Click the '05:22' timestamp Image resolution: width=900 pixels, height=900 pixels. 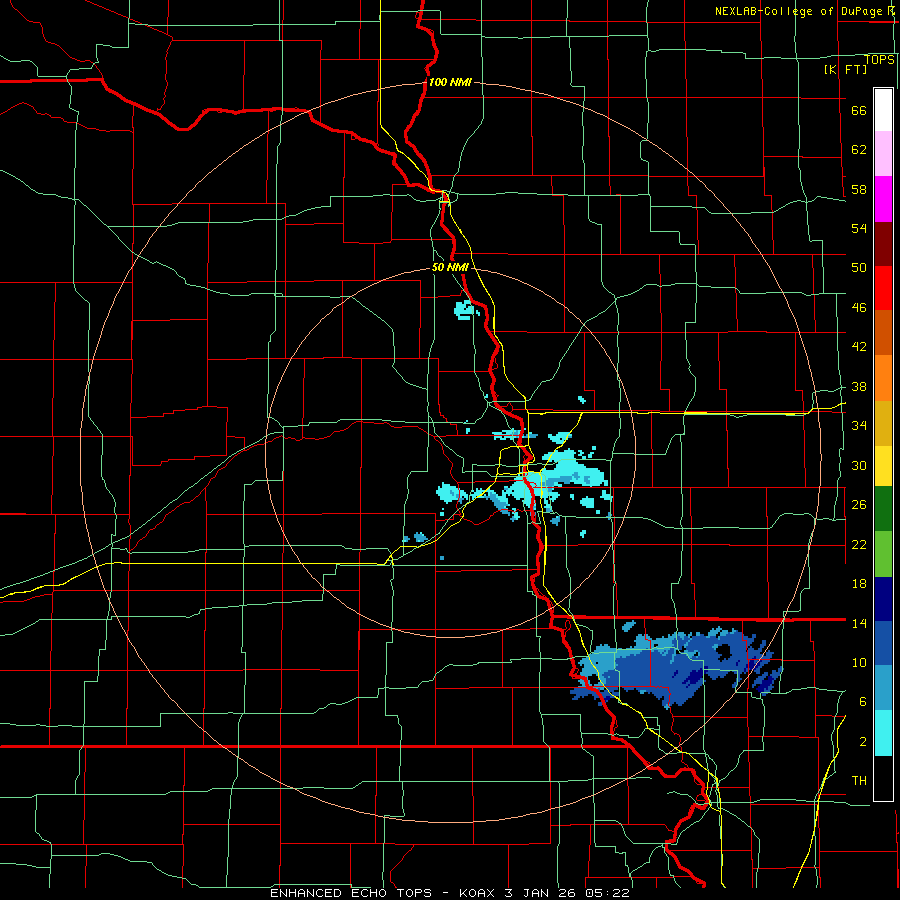[x=607, y=893]
